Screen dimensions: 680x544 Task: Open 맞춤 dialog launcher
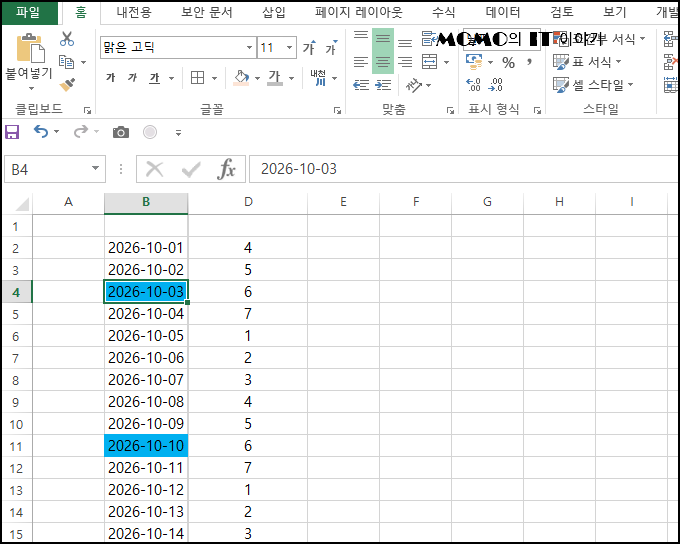450,111
